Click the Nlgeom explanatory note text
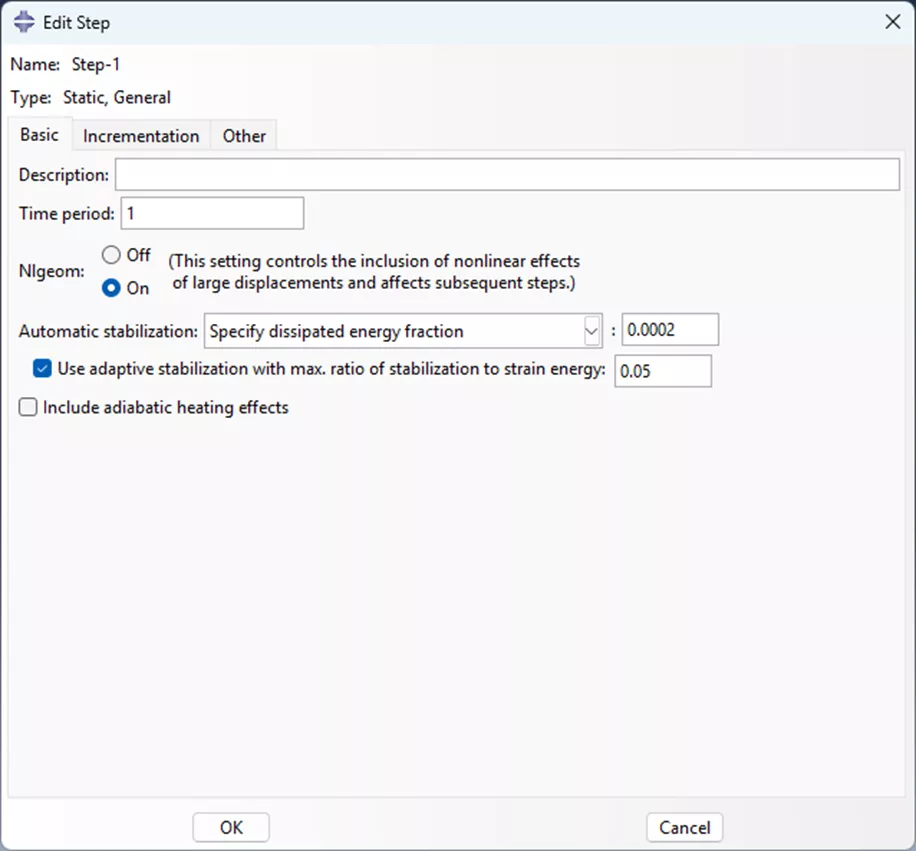916x851 pixels. (373, 272)
